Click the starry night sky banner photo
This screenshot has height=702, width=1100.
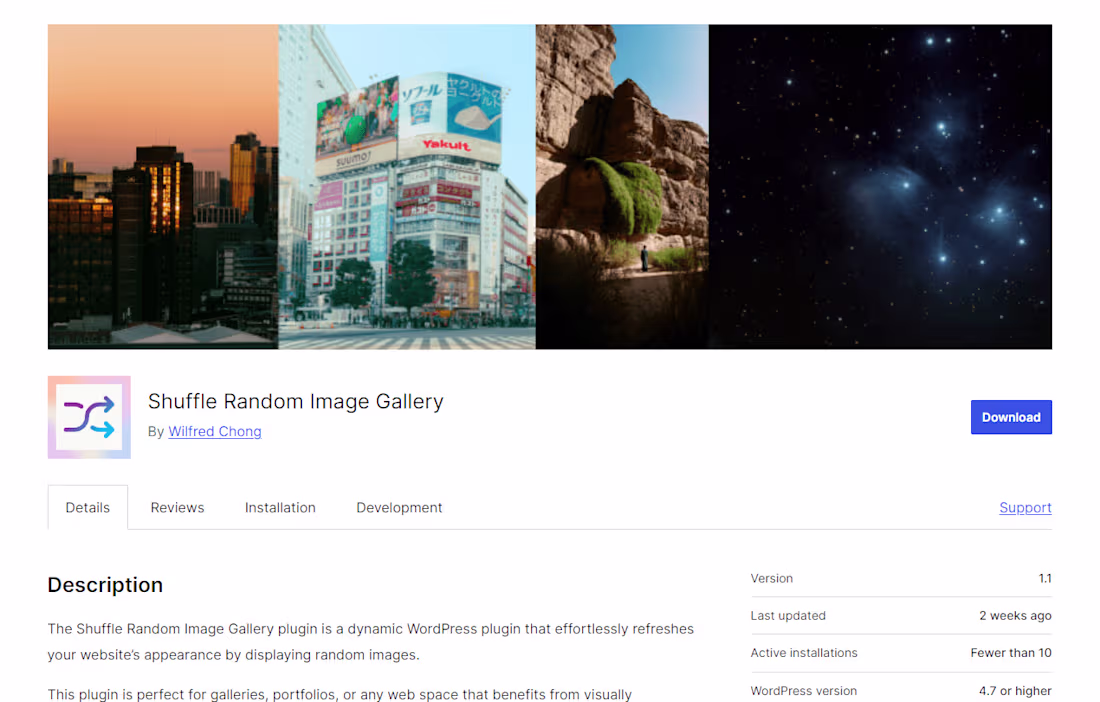point(880,187)
